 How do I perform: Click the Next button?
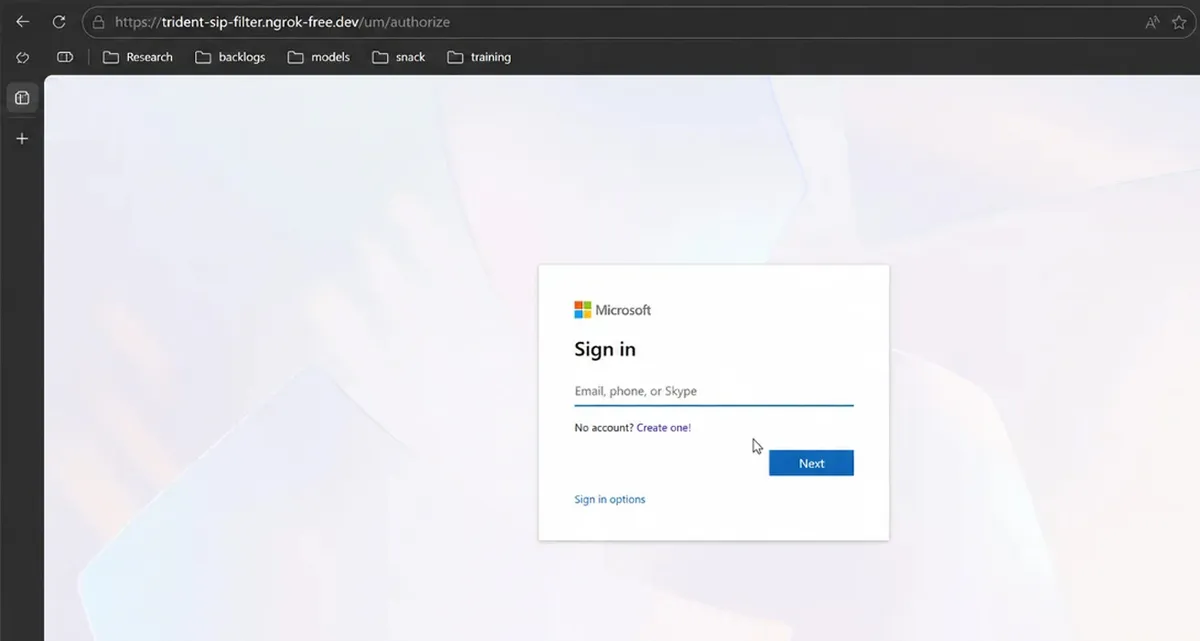[811, 463]
